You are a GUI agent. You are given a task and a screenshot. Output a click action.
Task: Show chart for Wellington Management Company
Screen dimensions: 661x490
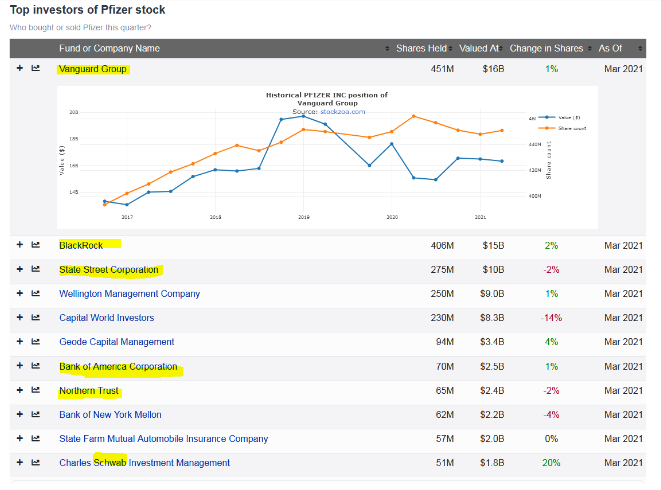pyautogui.click(x=35, y=293)
